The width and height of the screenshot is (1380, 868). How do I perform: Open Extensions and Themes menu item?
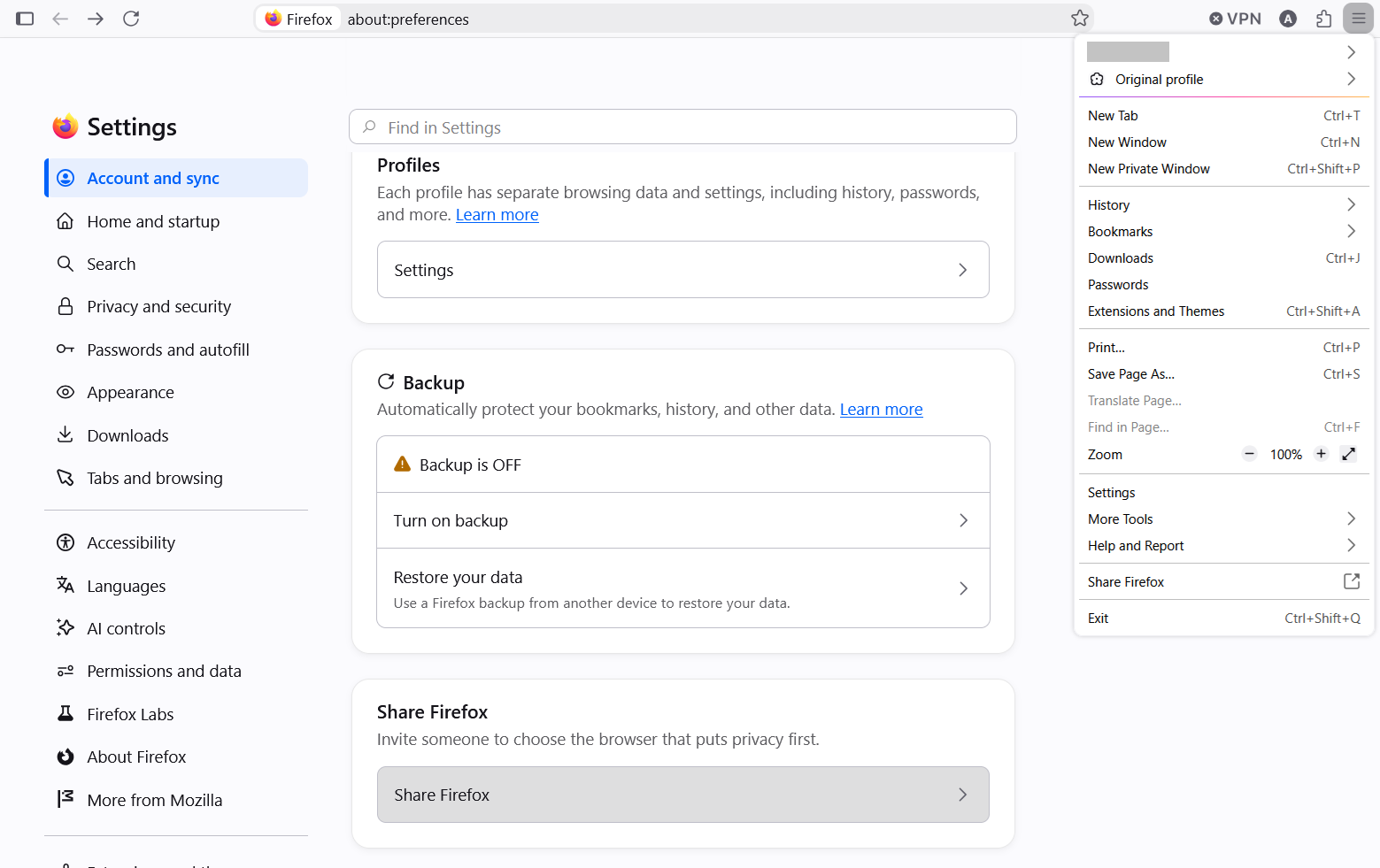[x=1223, y=311]
